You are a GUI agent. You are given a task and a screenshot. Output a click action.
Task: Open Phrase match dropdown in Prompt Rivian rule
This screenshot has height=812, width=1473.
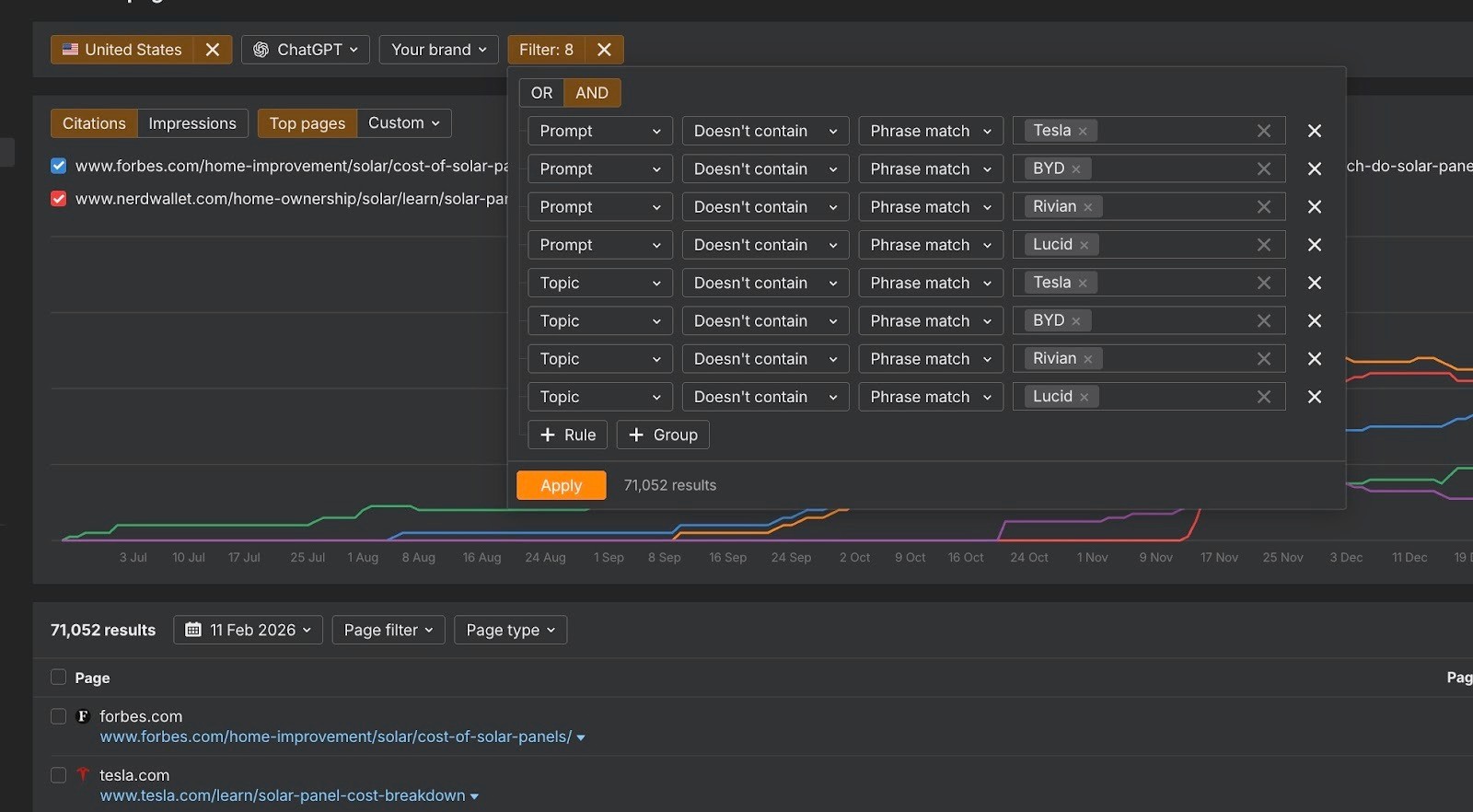[x=931, y=207]
